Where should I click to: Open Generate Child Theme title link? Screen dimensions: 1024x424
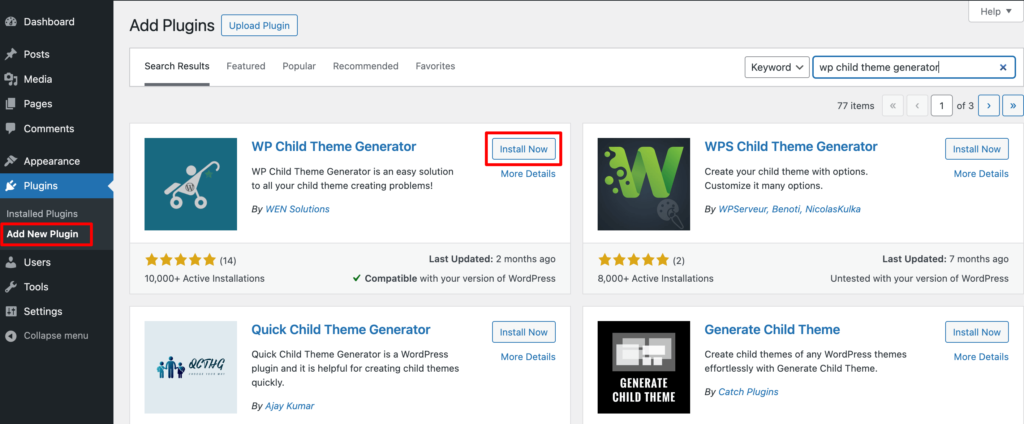pos(772,329)
